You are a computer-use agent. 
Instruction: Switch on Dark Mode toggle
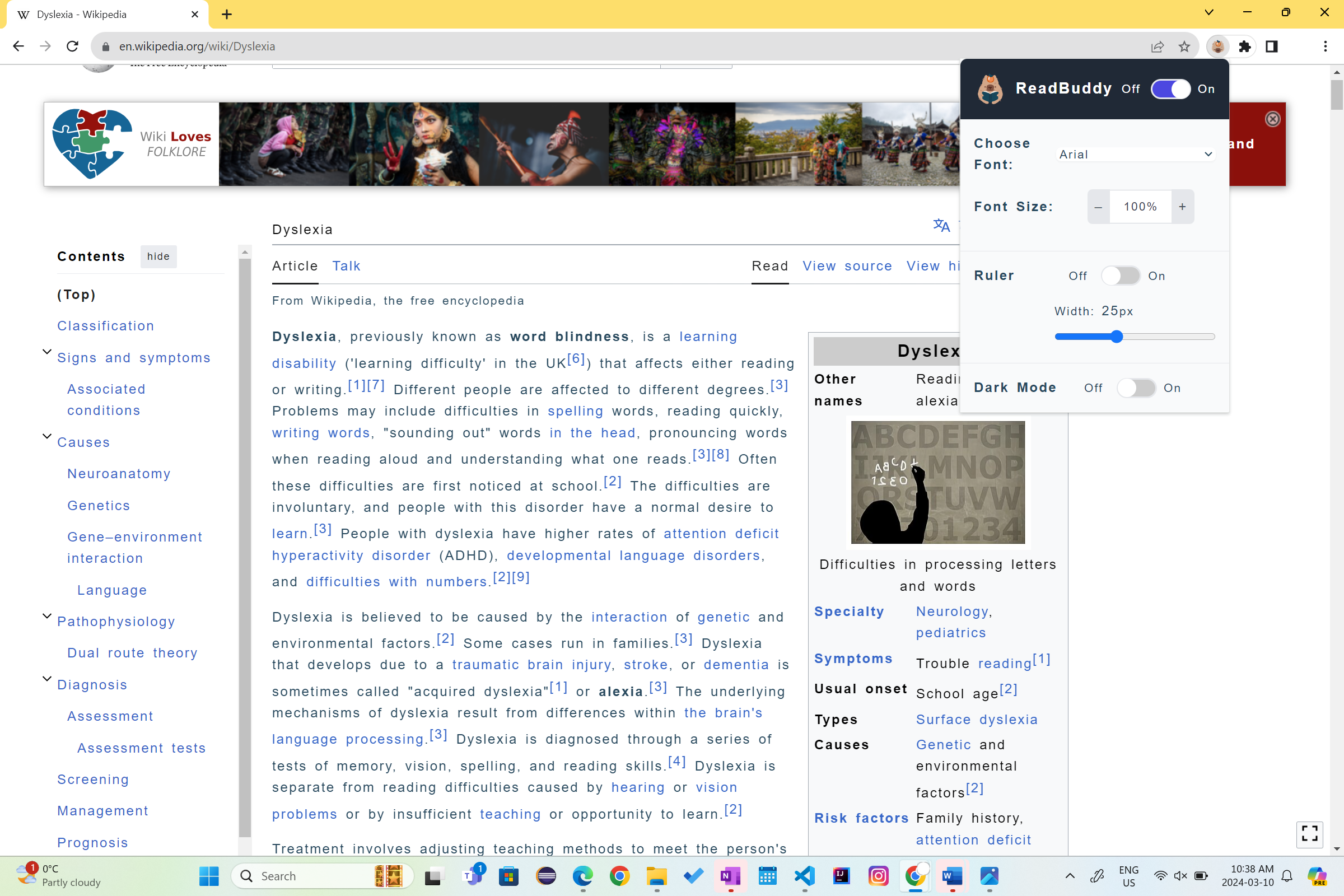1136,388
